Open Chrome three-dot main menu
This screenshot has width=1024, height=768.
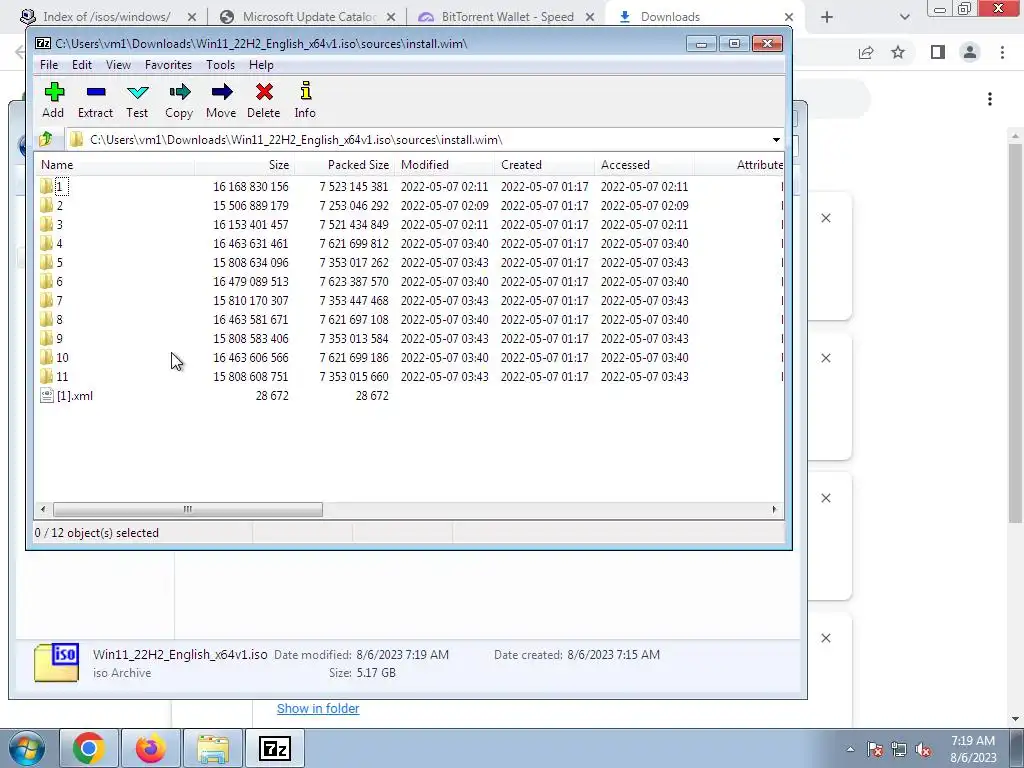point(1002,52)
